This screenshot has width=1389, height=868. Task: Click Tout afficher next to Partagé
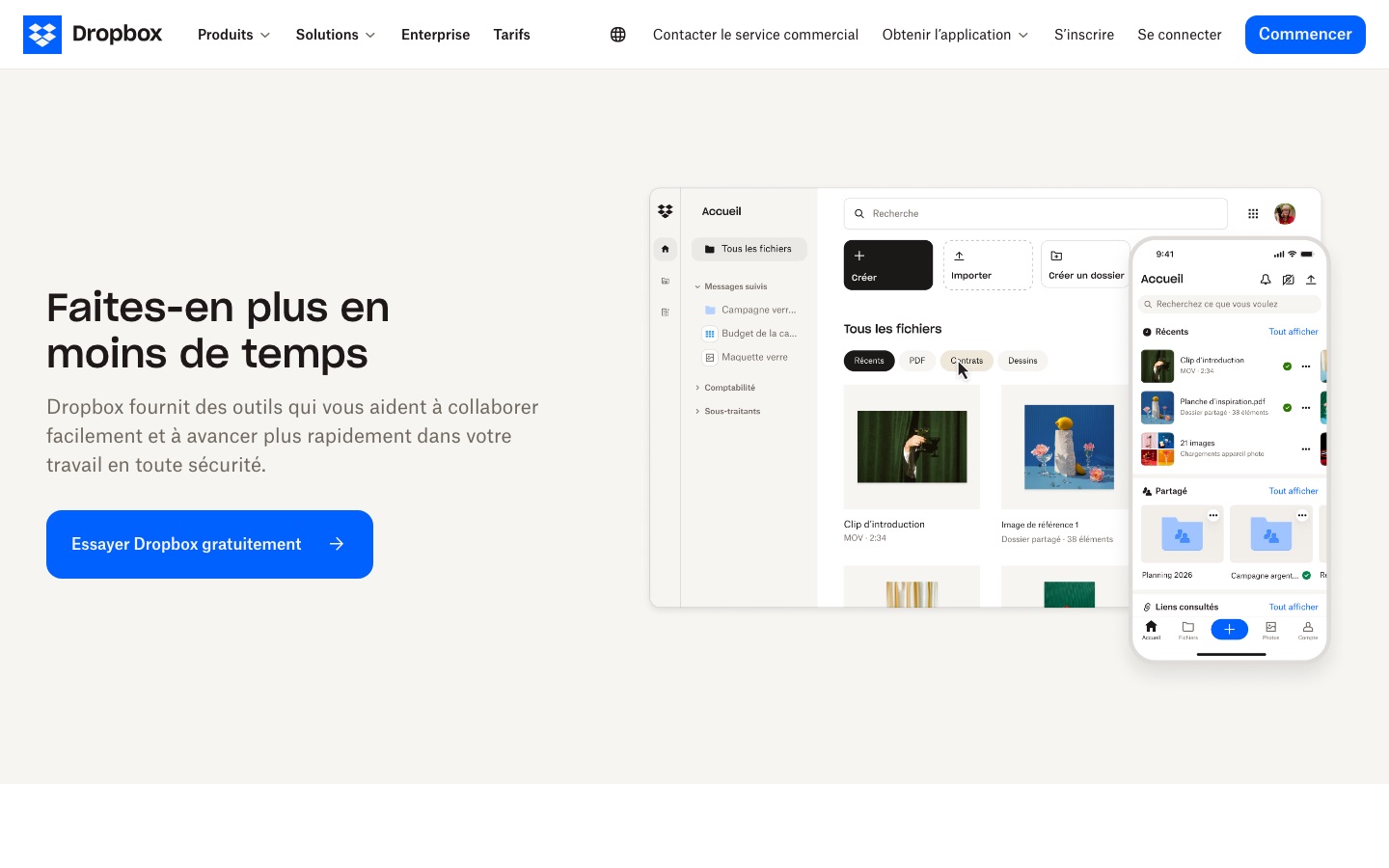tap(1294, 491)
